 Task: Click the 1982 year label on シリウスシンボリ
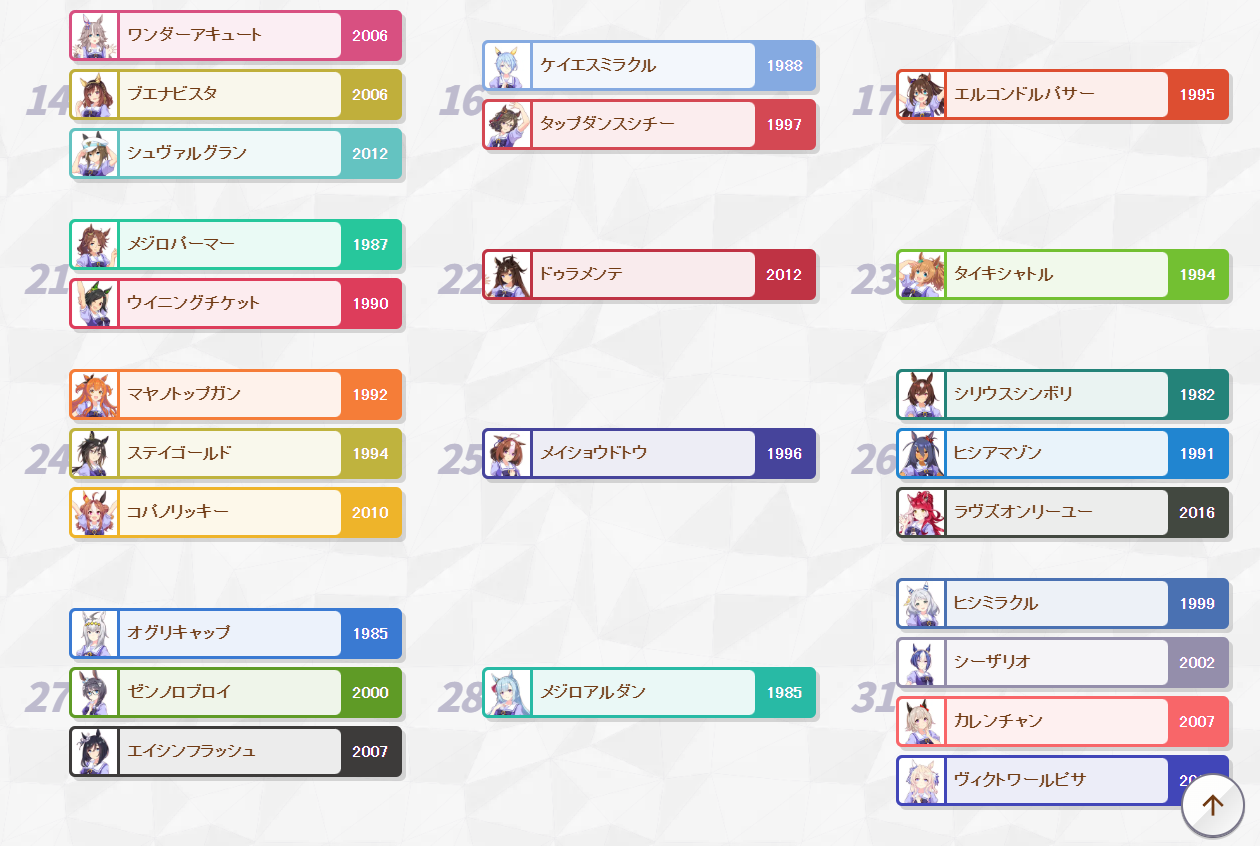1197,395
